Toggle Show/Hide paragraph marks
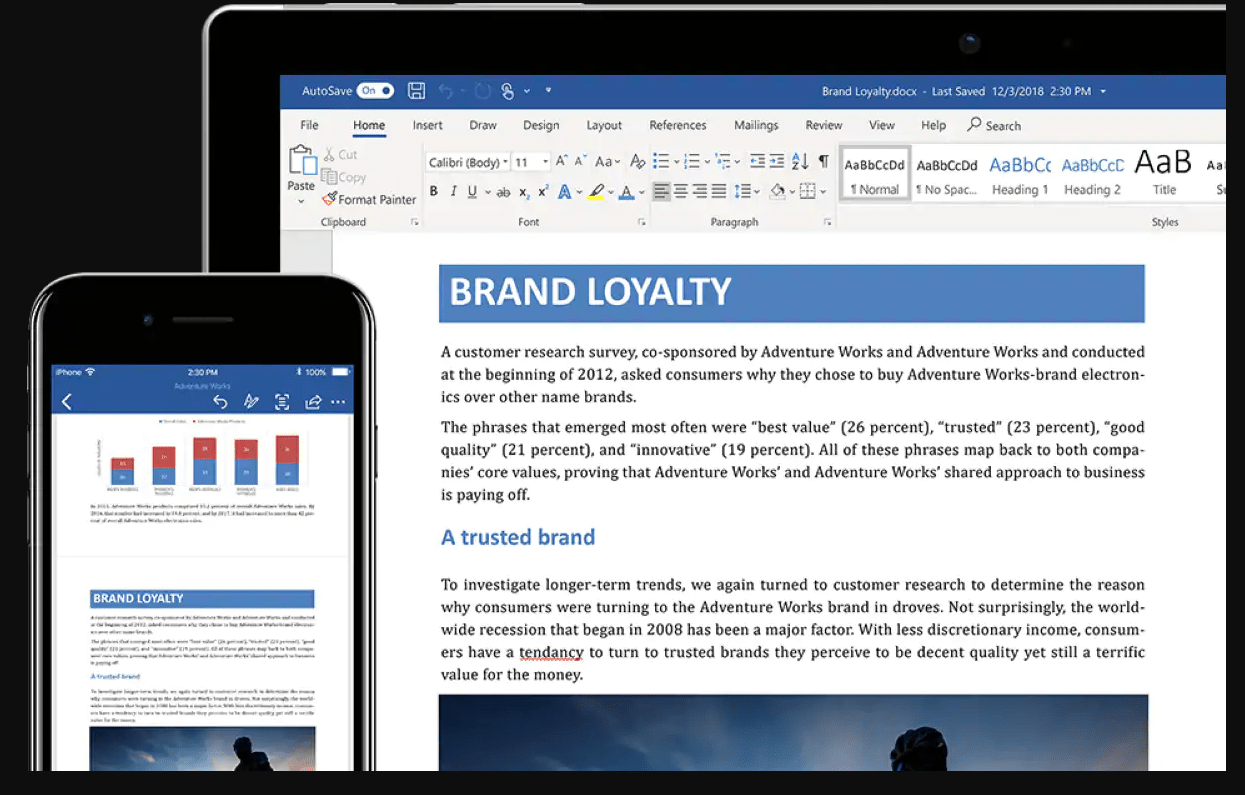Image resolution: width=1245 pixels, height=795 pixels. point(823,161)
